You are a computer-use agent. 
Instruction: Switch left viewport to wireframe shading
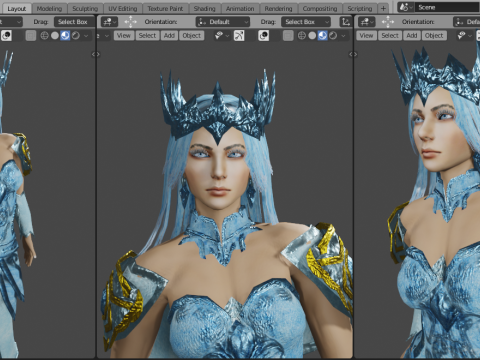point(44,35)
